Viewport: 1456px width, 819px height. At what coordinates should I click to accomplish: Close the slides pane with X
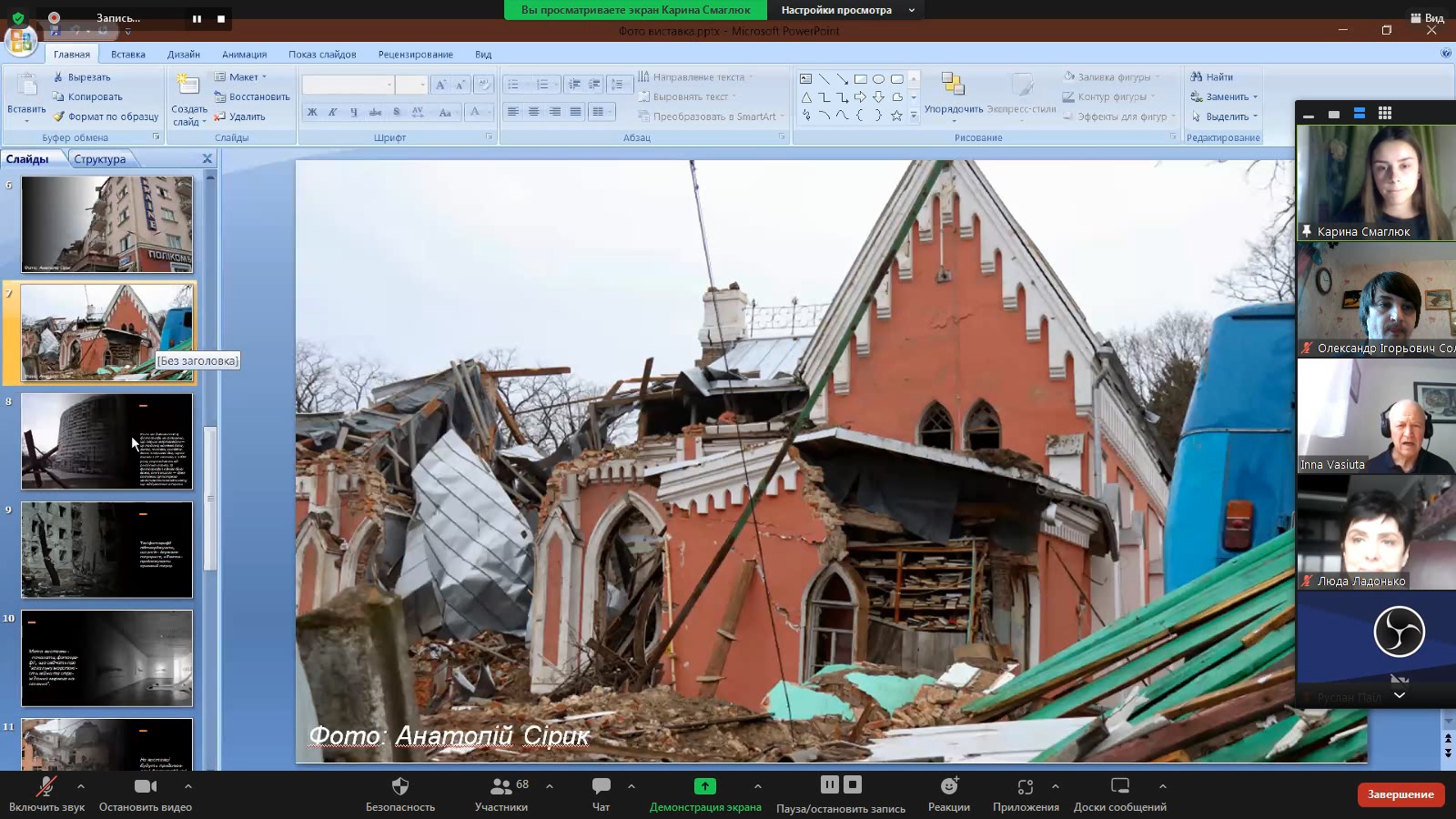[207, 158]
